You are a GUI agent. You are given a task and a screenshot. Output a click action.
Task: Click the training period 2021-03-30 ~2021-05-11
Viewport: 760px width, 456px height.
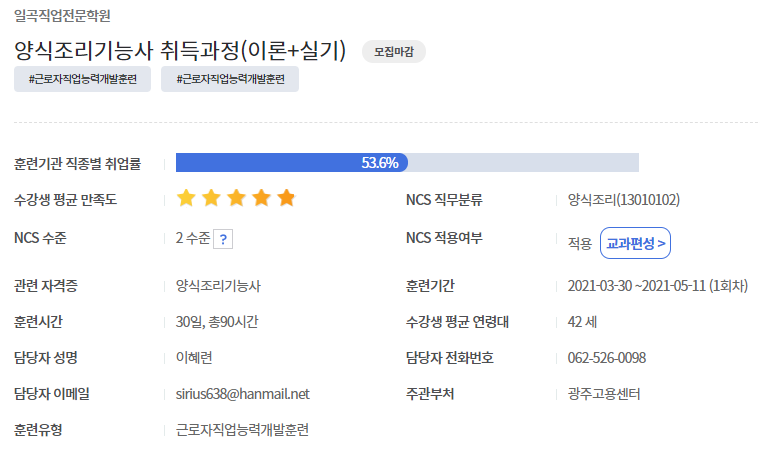tap(636, 286)
